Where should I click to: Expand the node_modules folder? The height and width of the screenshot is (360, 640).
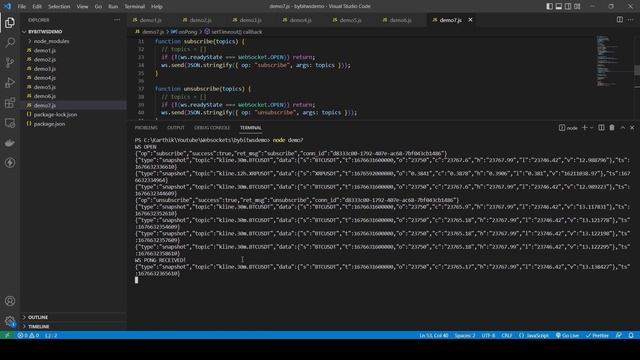click(x=73, y=41)
